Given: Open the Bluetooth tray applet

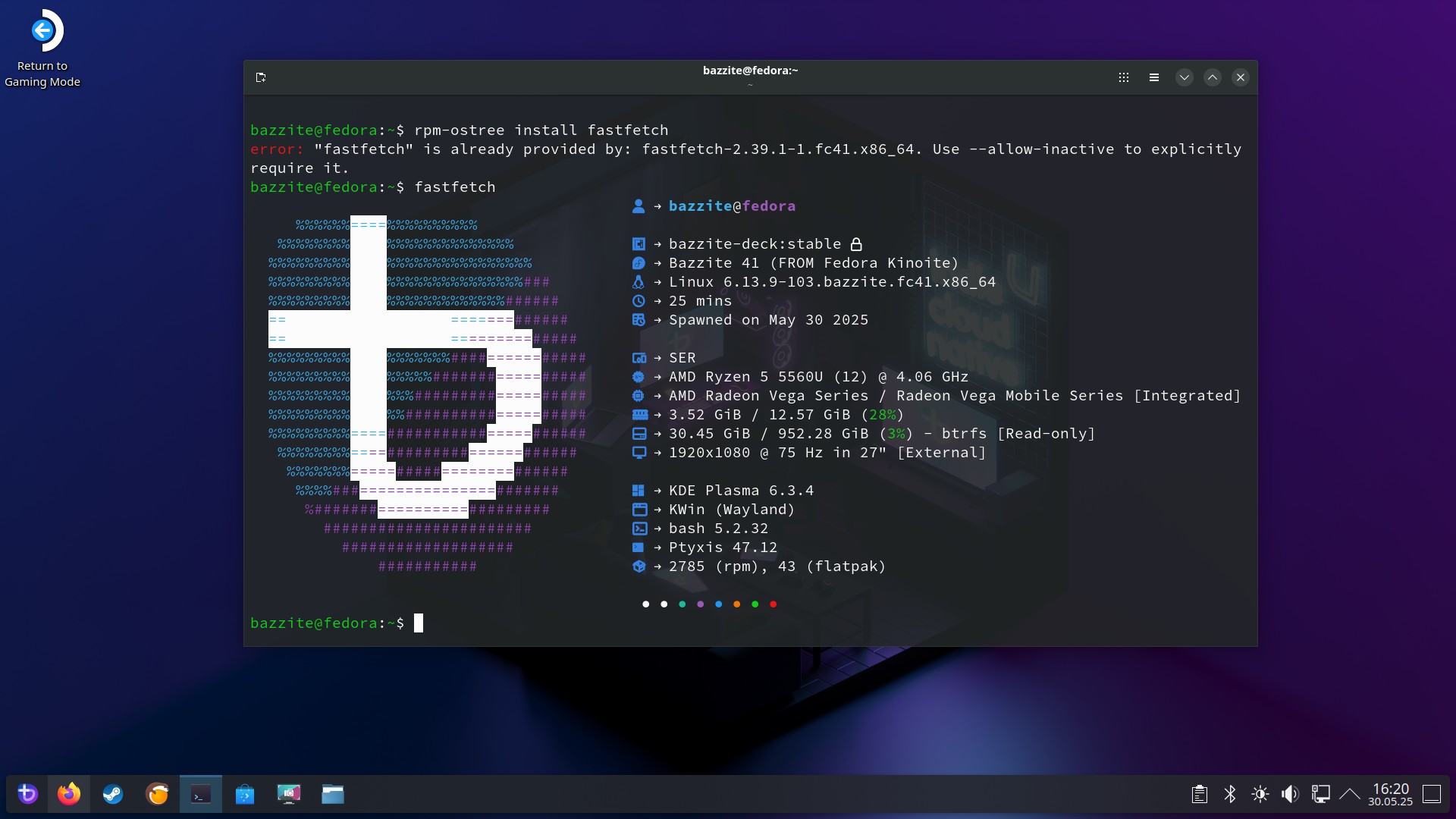Looking at the screenshot, I should 1230,794.
